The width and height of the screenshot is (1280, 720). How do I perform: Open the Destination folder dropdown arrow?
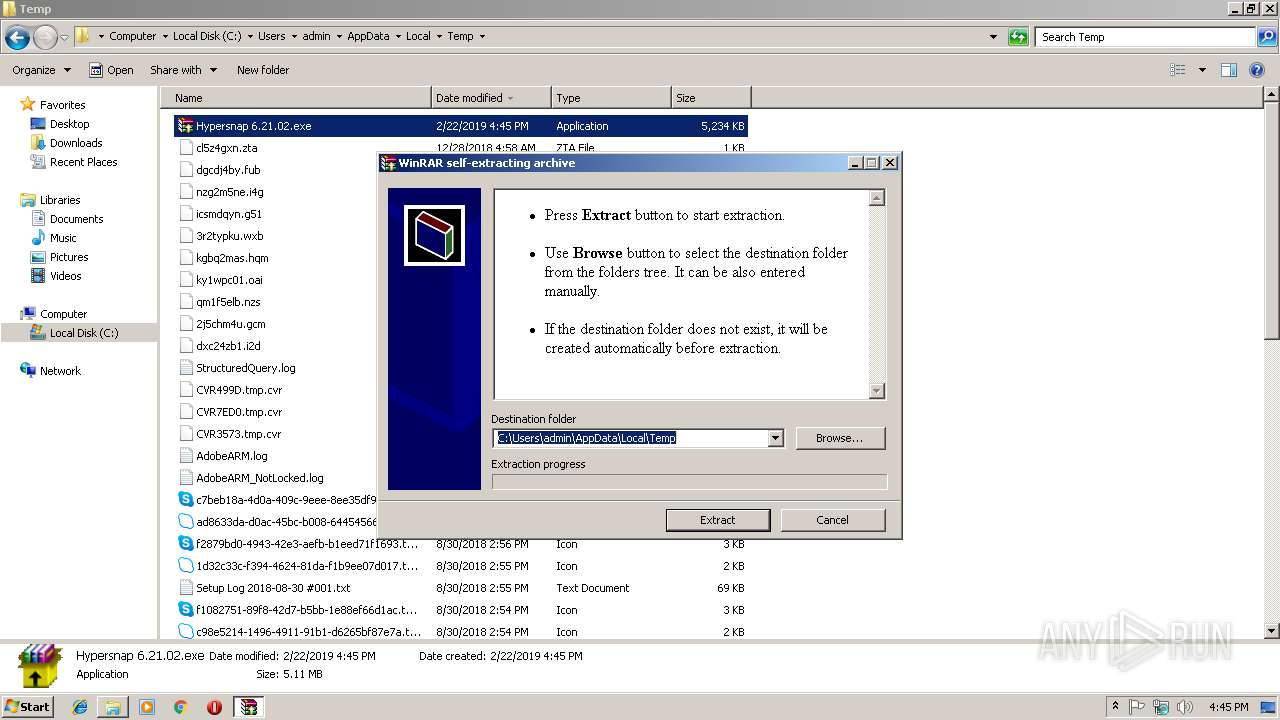pos(775,438)
